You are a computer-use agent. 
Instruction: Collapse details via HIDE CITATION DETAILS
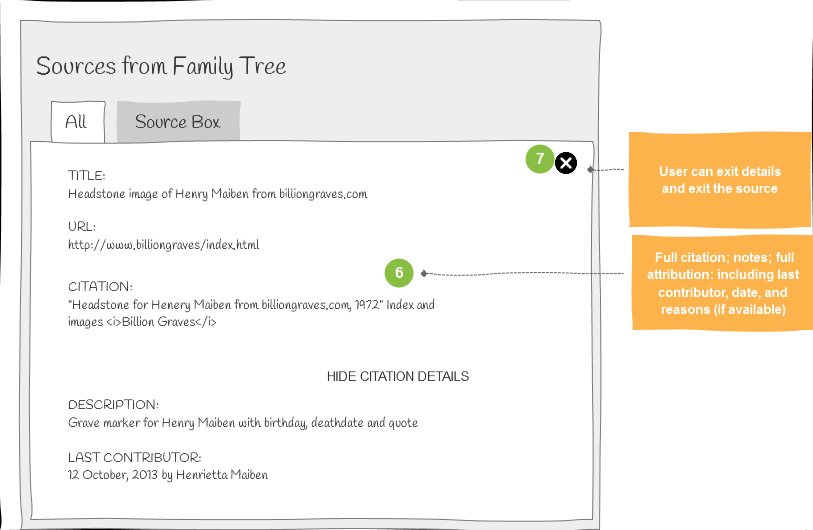click(x=398, y=376)
